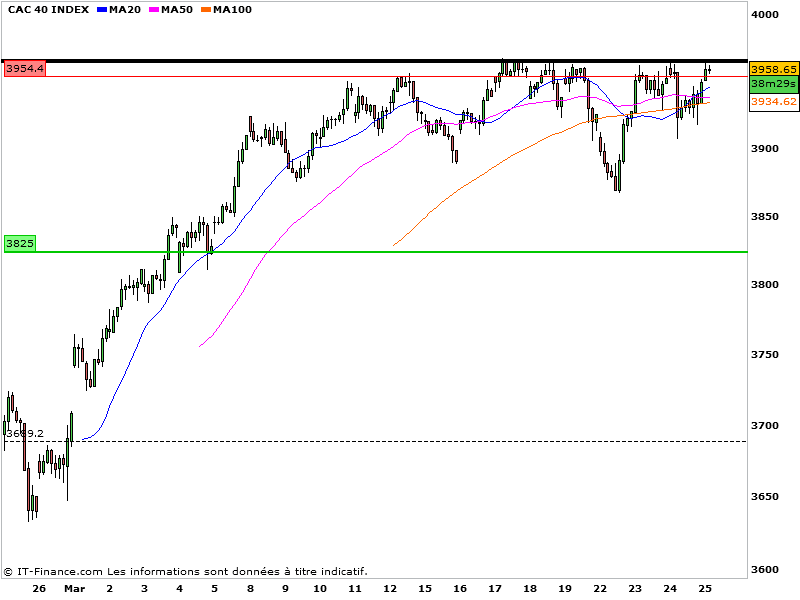Viewport: 800px width, 600px height.
Task: Click the MA100 legend label
Action: (233, 10)
